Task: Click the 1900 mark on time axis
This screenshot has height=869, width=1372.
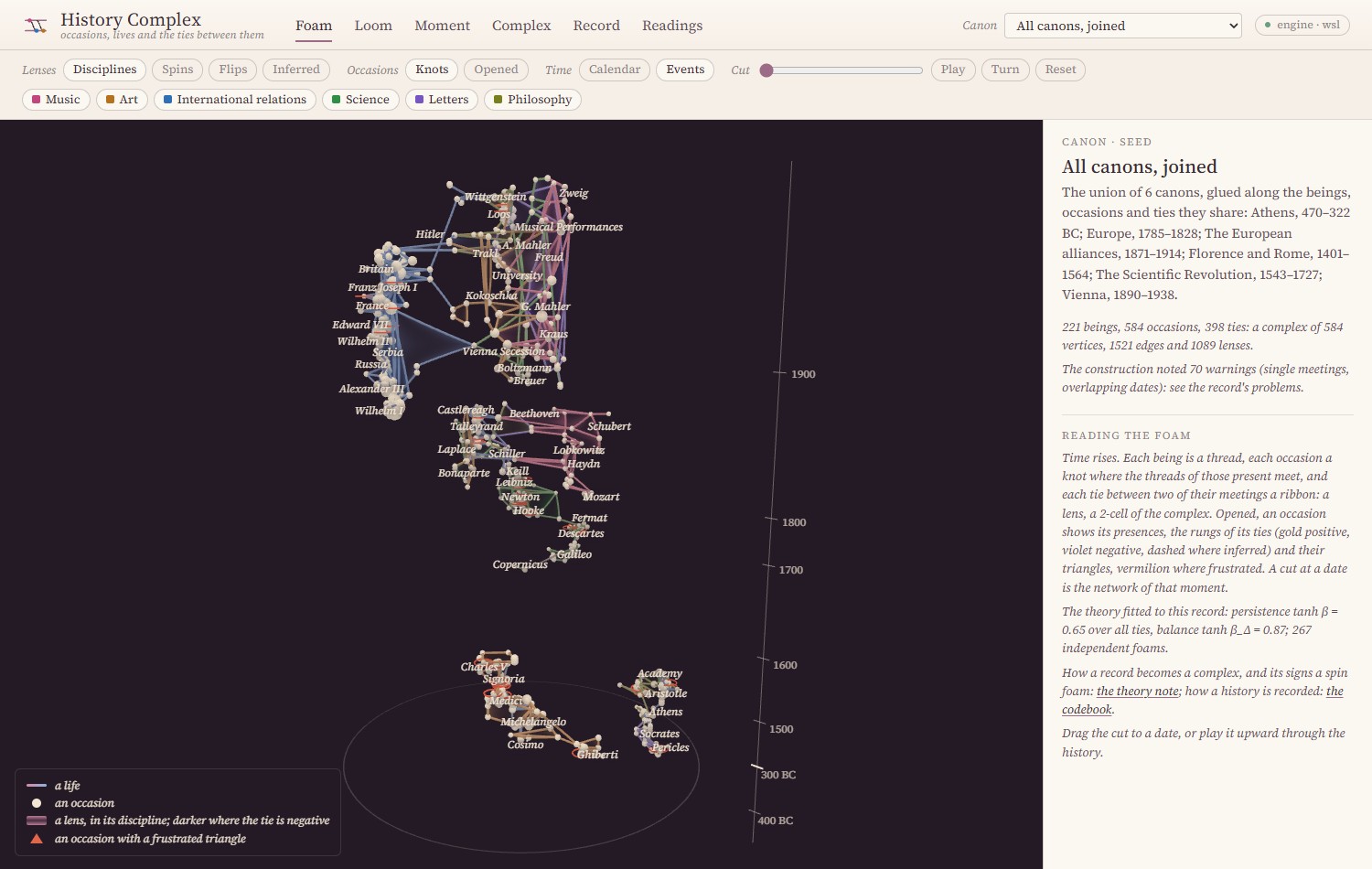Action: coord(803,374)
